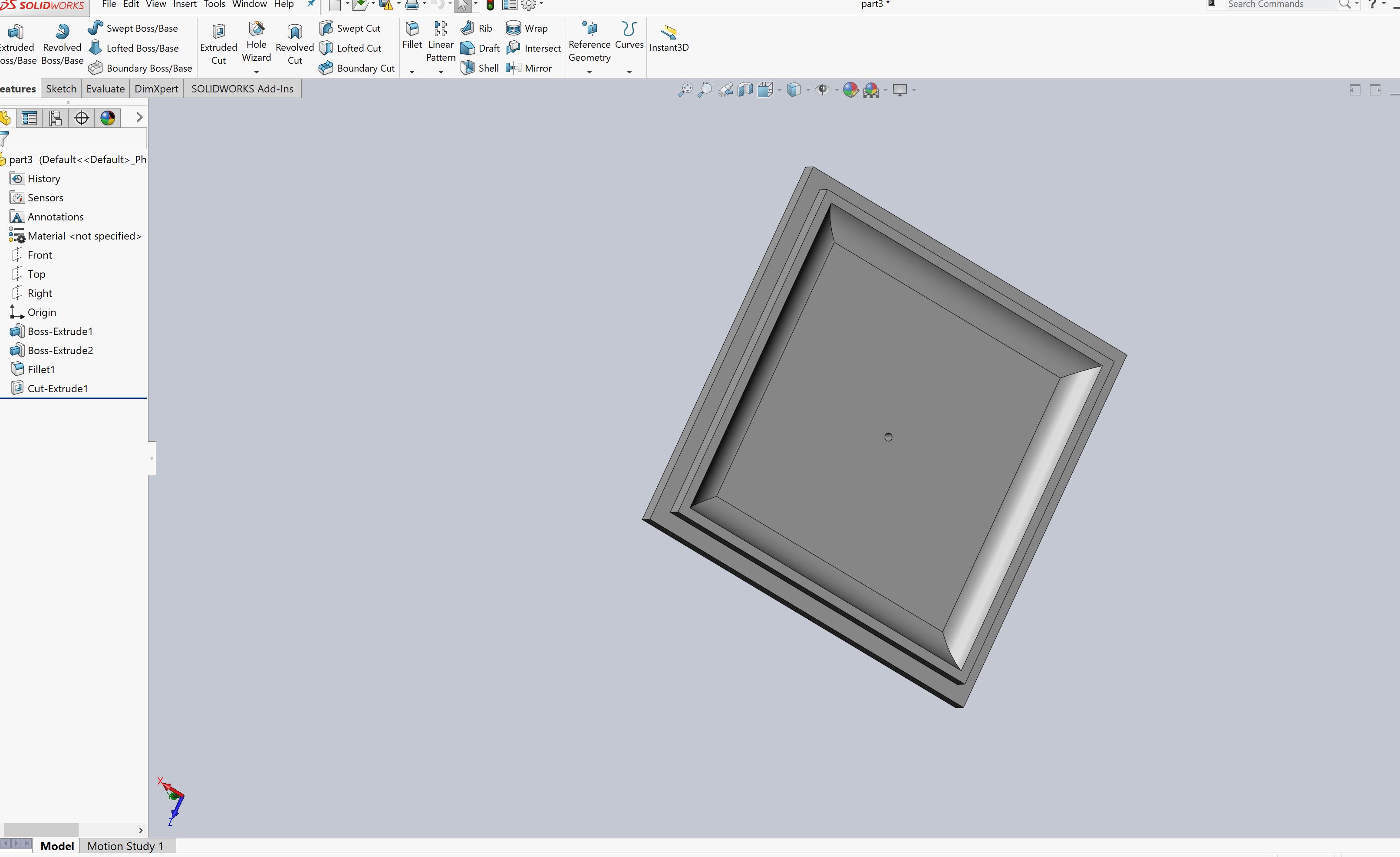Choose the Swept Cut tool
This screenshot has width=1400, height=857.
tap(349, 28)
